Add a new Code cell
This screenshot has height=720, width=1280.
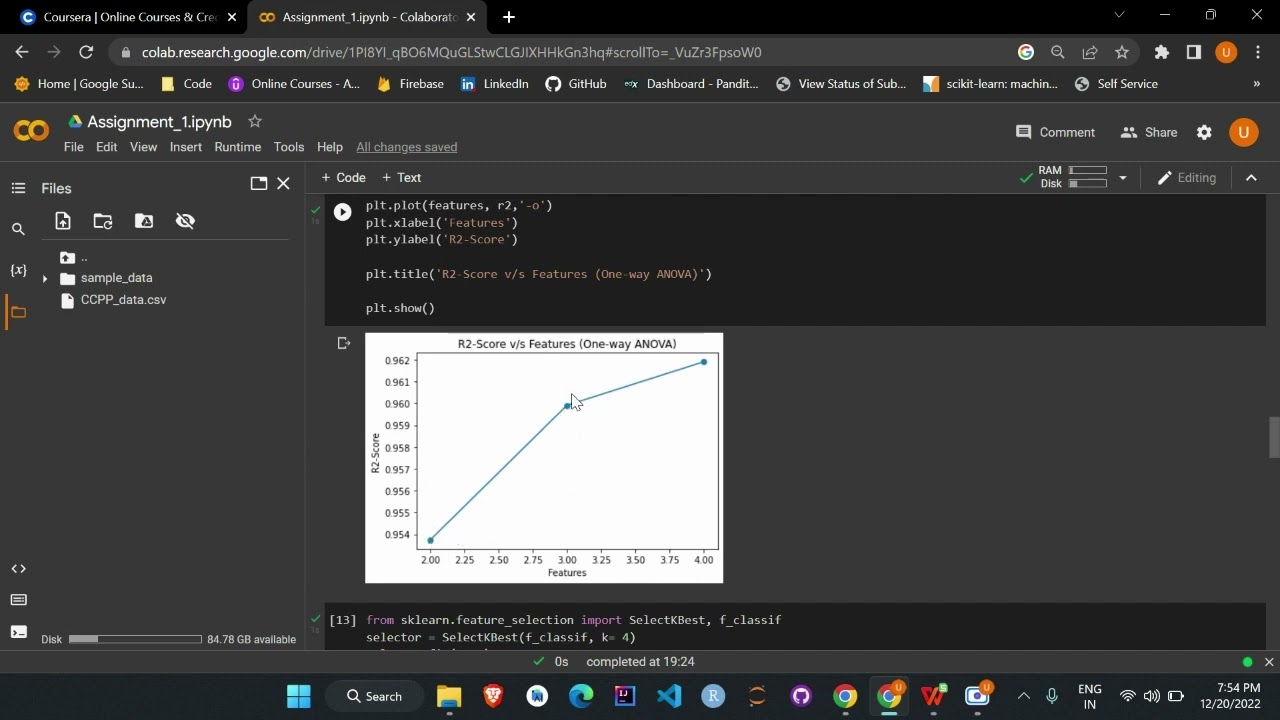[x=343, y=178]
